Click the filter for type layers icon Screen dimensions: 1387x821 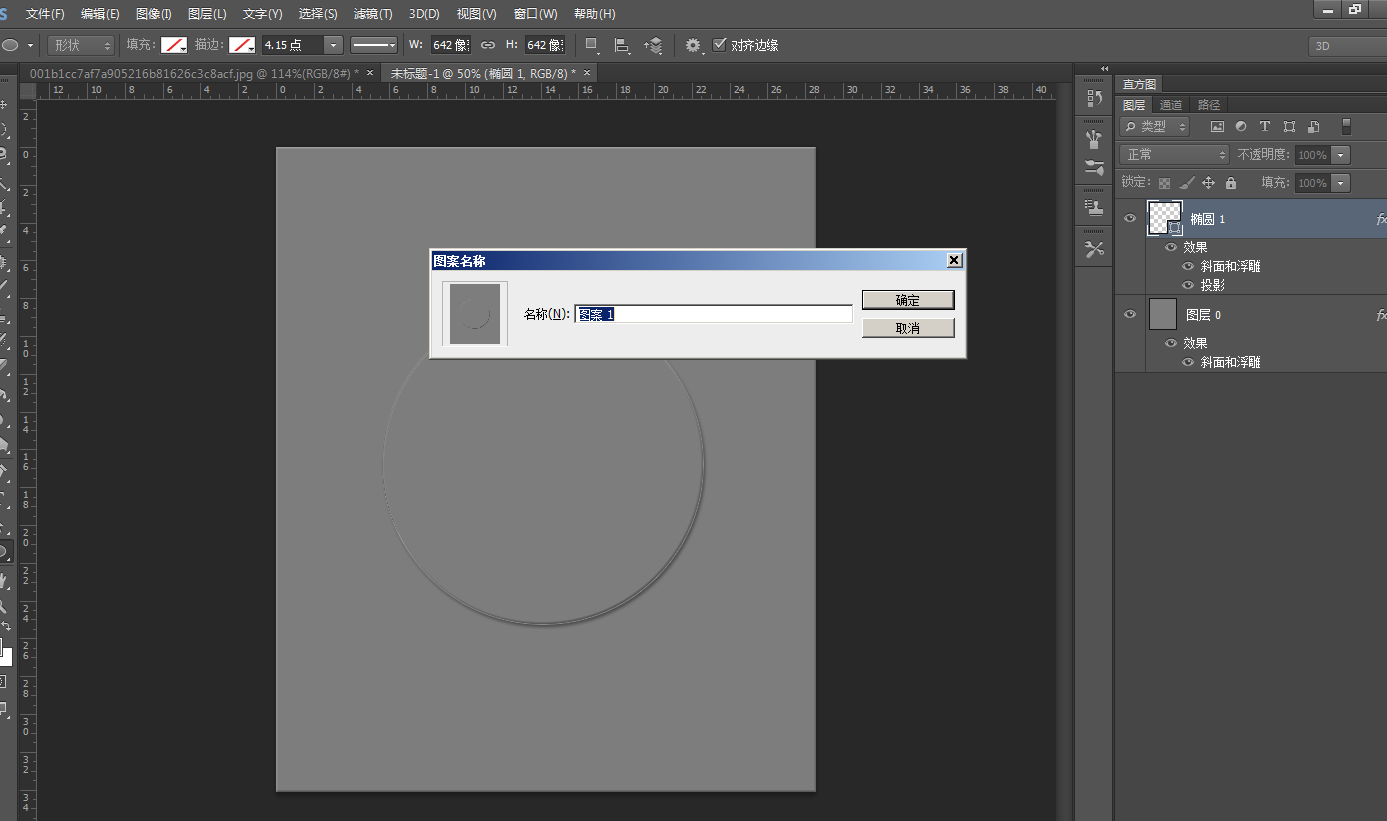[x=1265, y=127]
